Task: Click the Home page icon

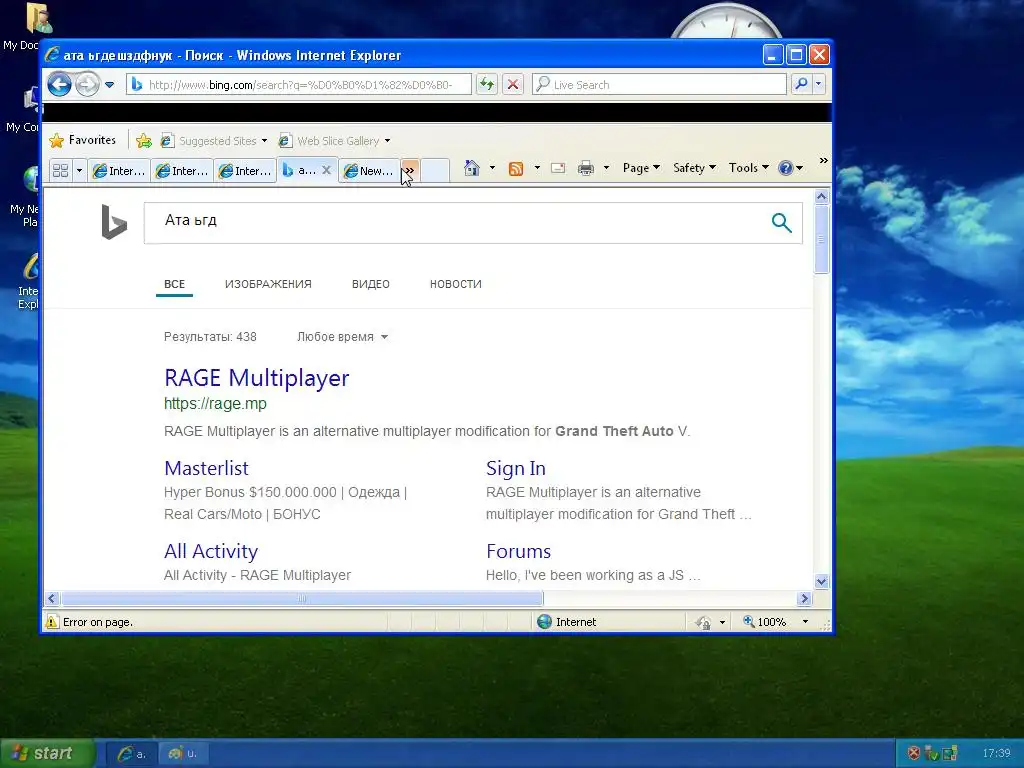Action: tap(472, 168)
